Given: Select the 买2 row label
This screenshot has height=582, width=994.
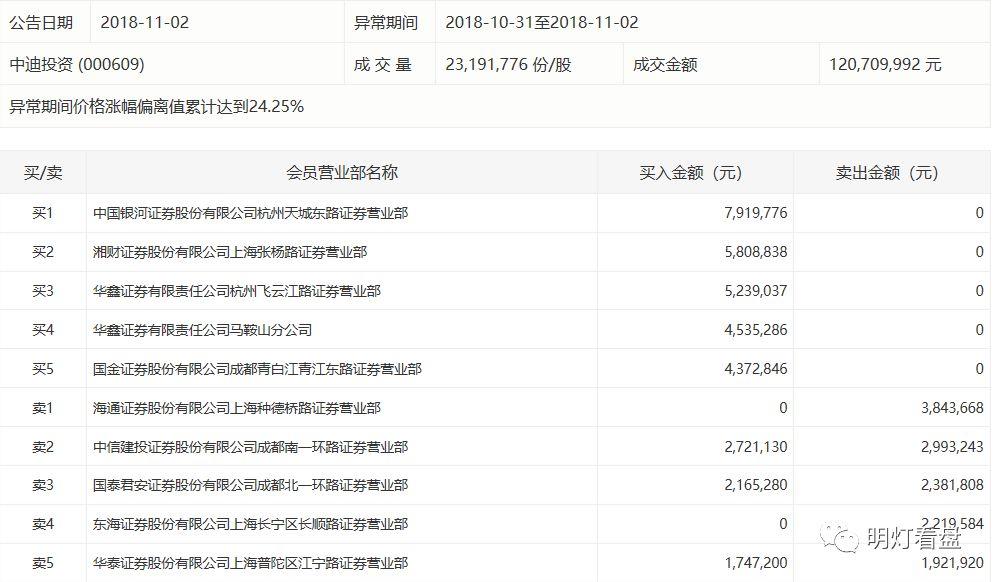Looking at the screenshot, I should click(x=42, y=252).
